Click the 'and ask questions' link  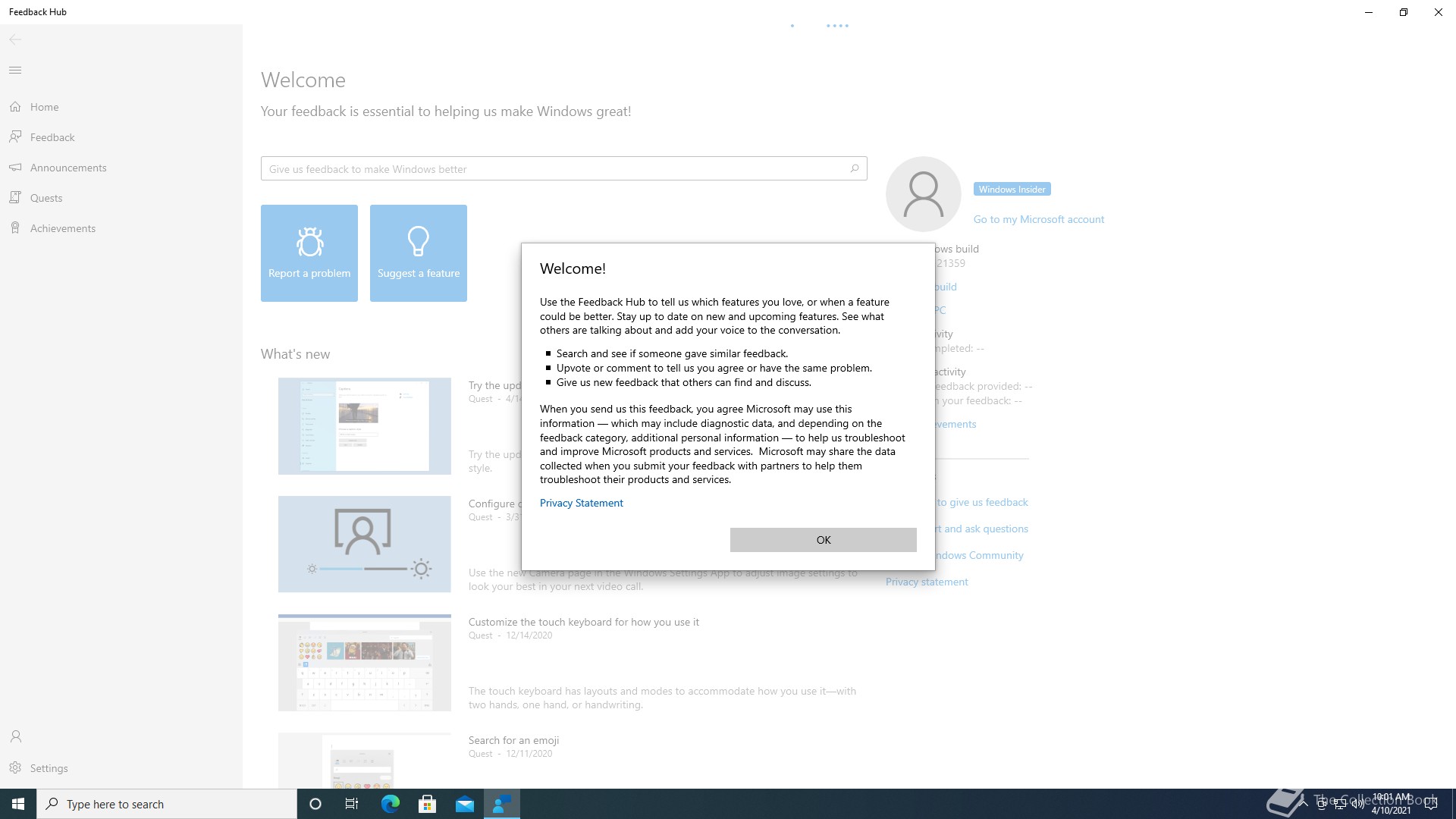982,529
